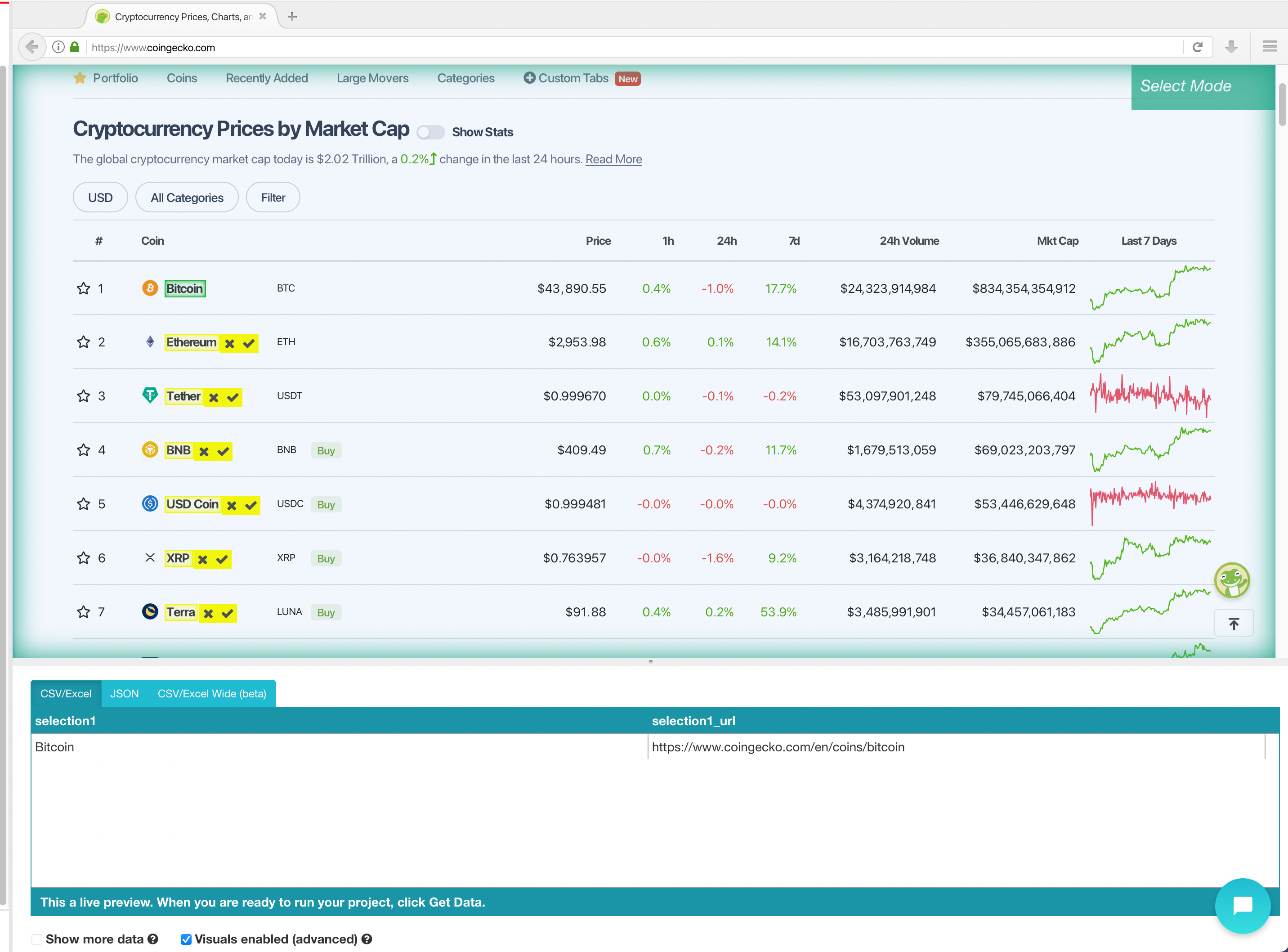Screen dimensions: 1288x952
Task: Reject the BNB selection with the X icon
Action: [203, 452]
